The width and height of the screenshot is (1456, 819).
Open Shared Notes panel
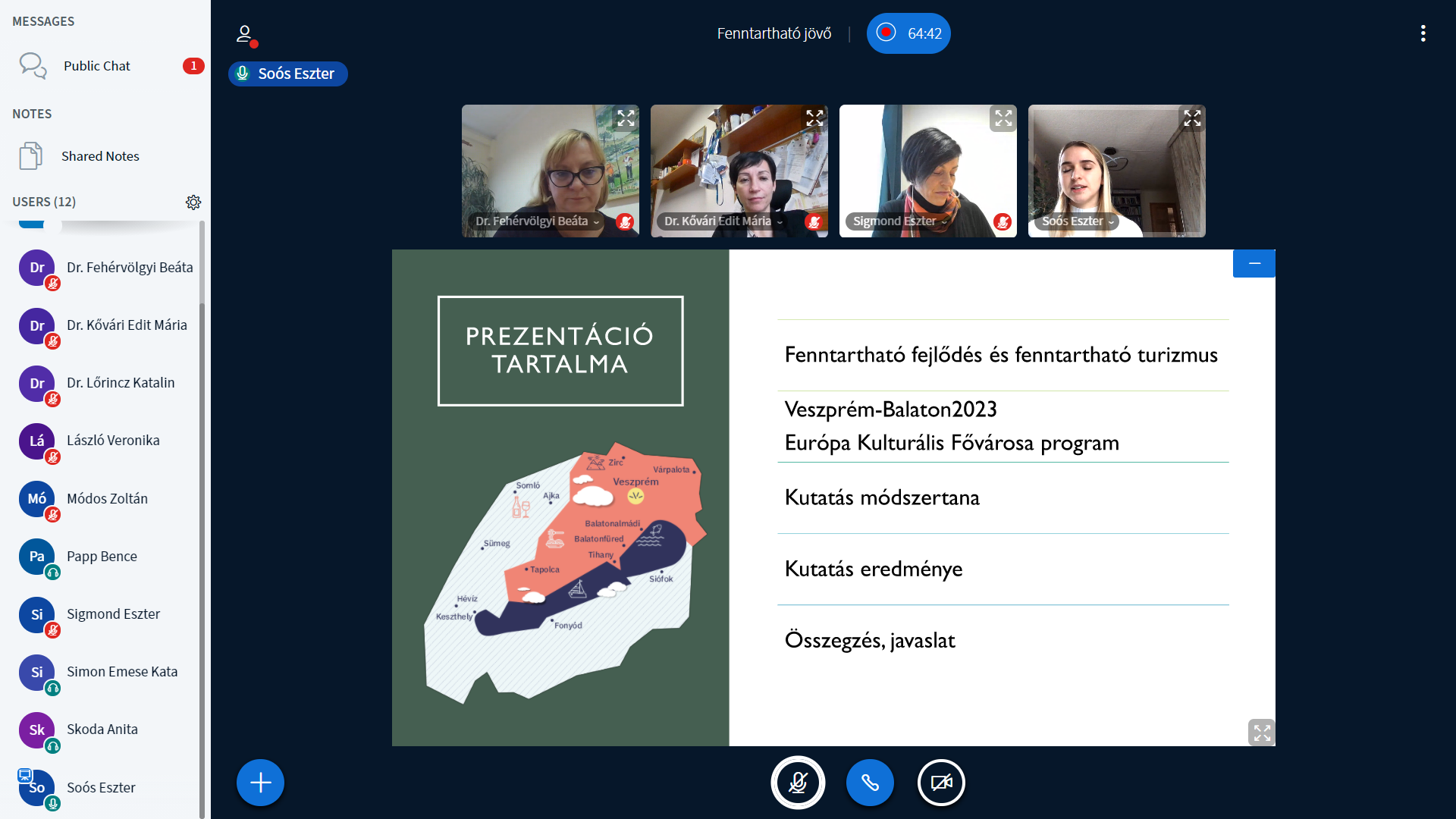(100, 156)
